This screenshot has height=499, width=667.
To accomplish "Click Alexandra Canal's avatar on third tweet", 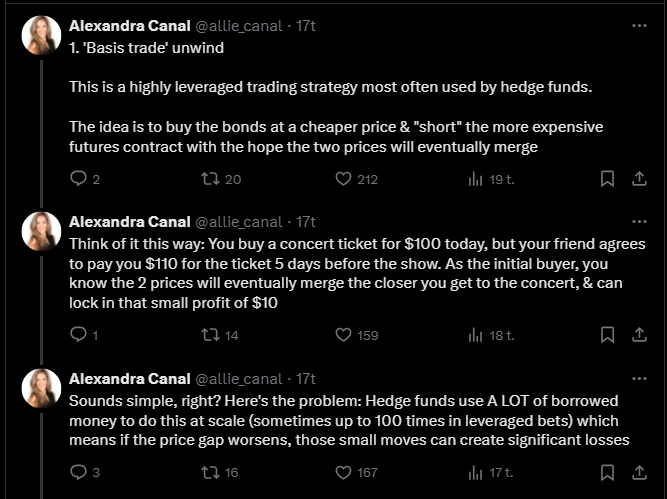I will (x=41, y=388).
